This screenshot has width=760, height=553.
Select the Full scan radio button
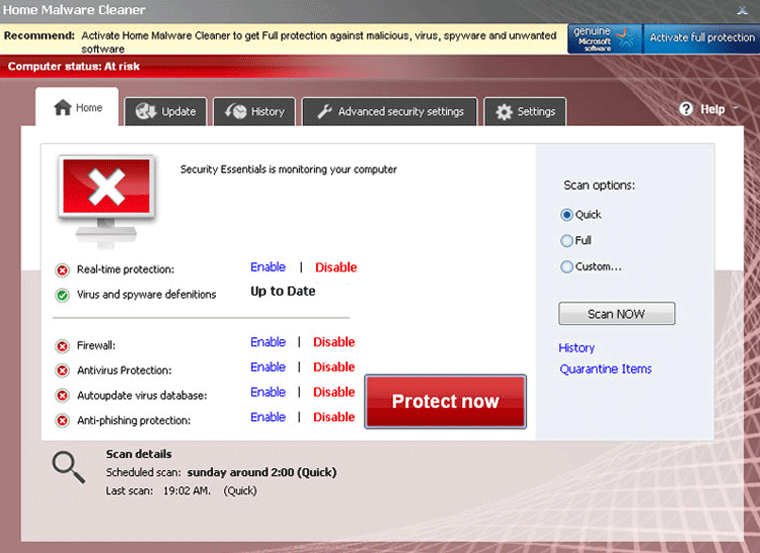[567, 241]
